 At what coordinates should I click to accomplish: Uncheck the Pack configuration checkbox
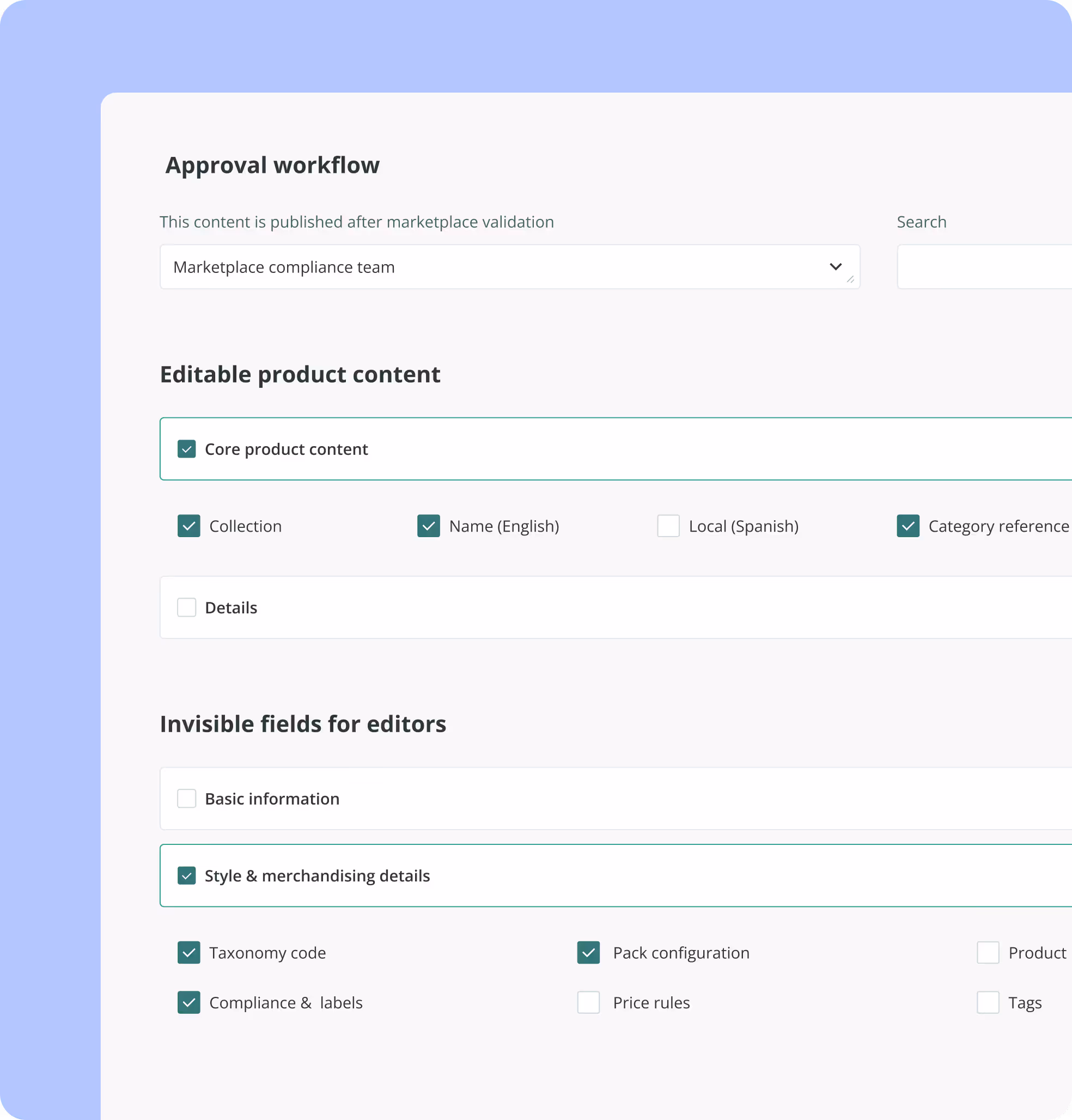point(588,953)
